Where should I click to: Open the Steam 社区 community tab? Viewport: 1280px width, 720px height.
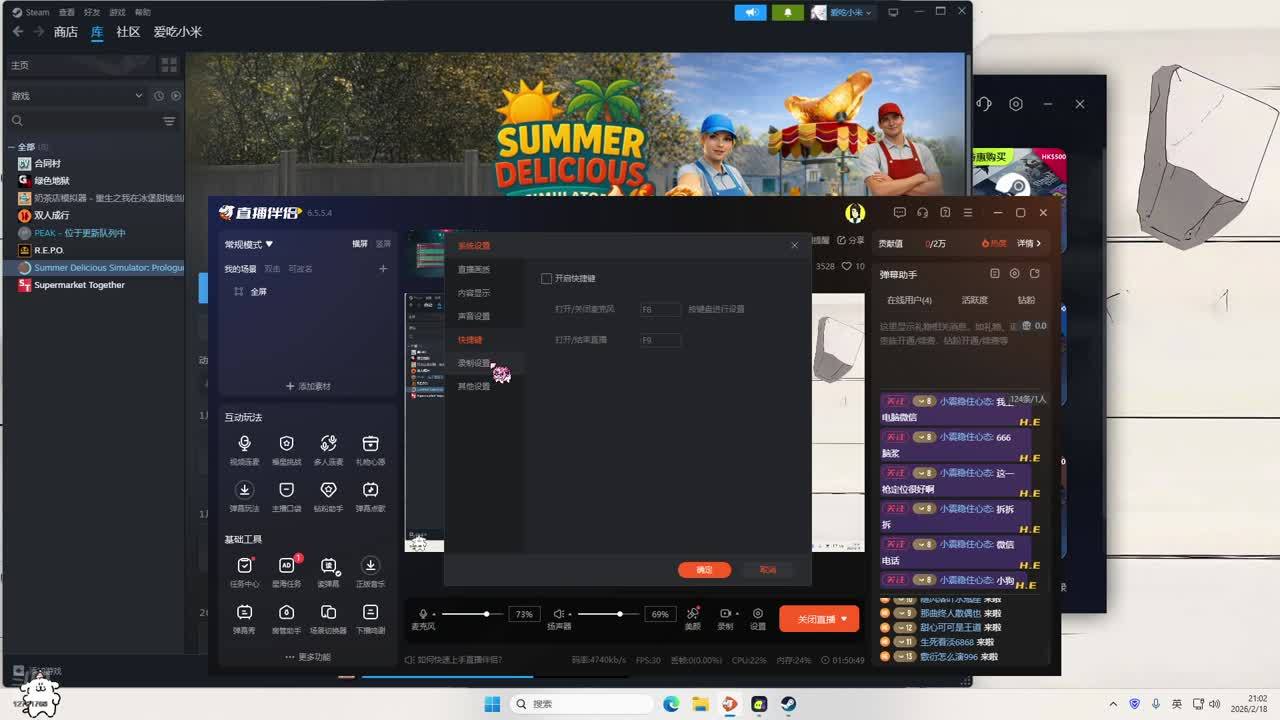point(128,32)
